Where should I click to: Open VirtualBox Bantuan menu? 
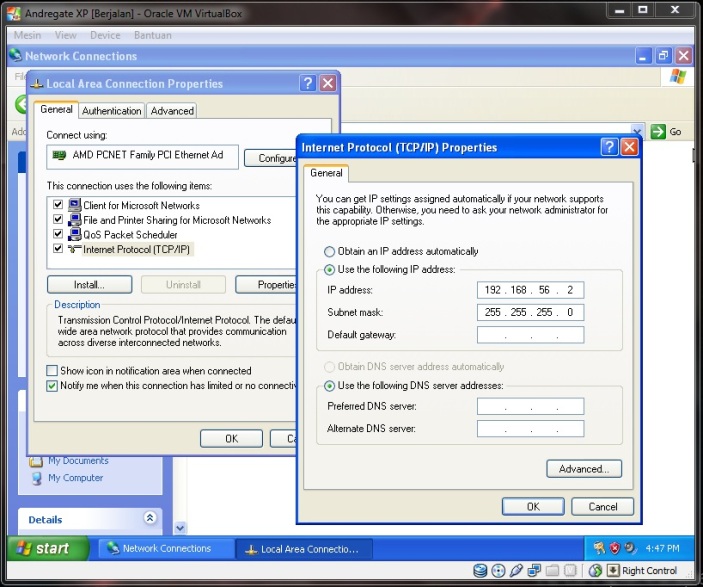tap(152, 35)
